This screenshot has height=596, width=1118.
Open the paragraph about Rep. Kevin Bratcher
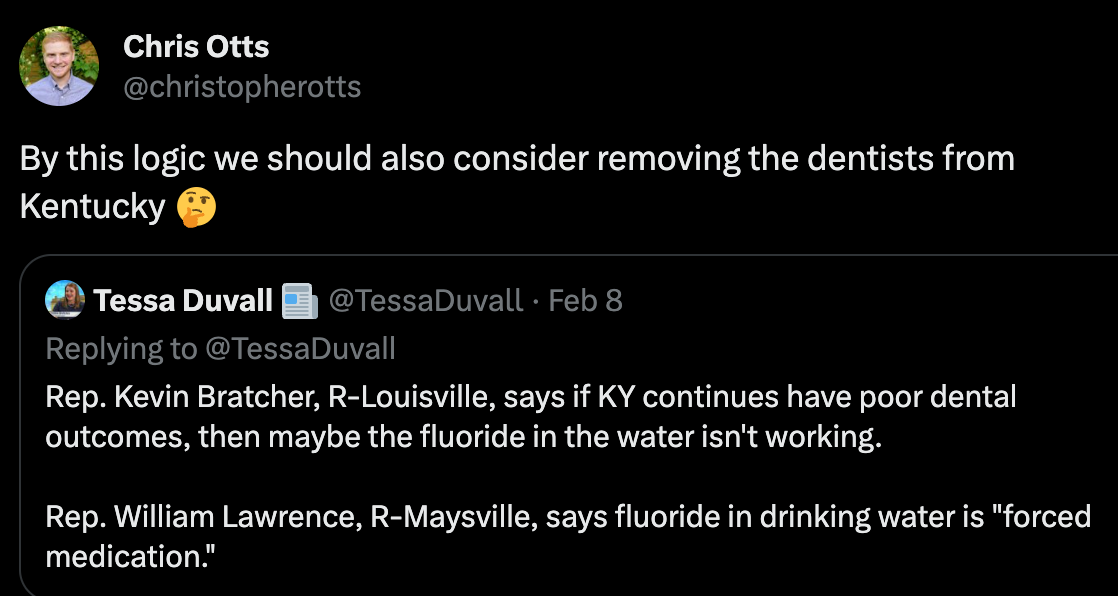(x=530, y=397)
